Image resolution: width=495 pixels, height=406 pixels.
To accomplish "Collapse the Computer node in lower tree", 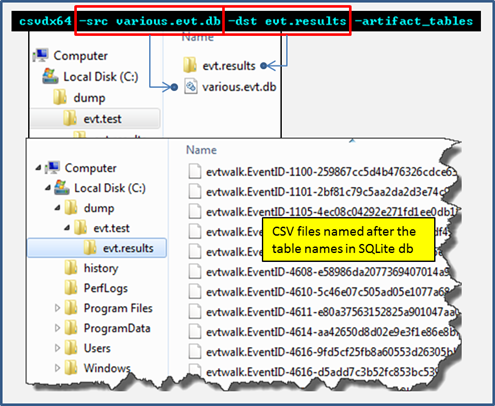I will (x=38, y=168).
